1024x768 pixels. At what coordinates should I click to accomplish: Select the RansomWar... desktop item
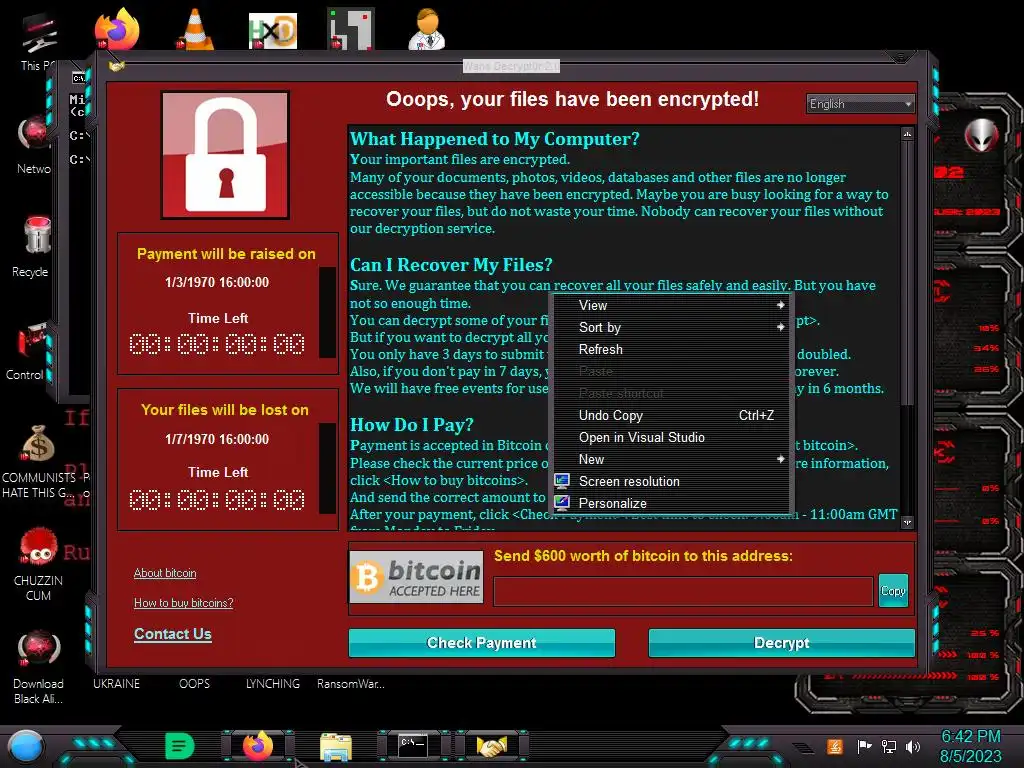click(351, 684)
